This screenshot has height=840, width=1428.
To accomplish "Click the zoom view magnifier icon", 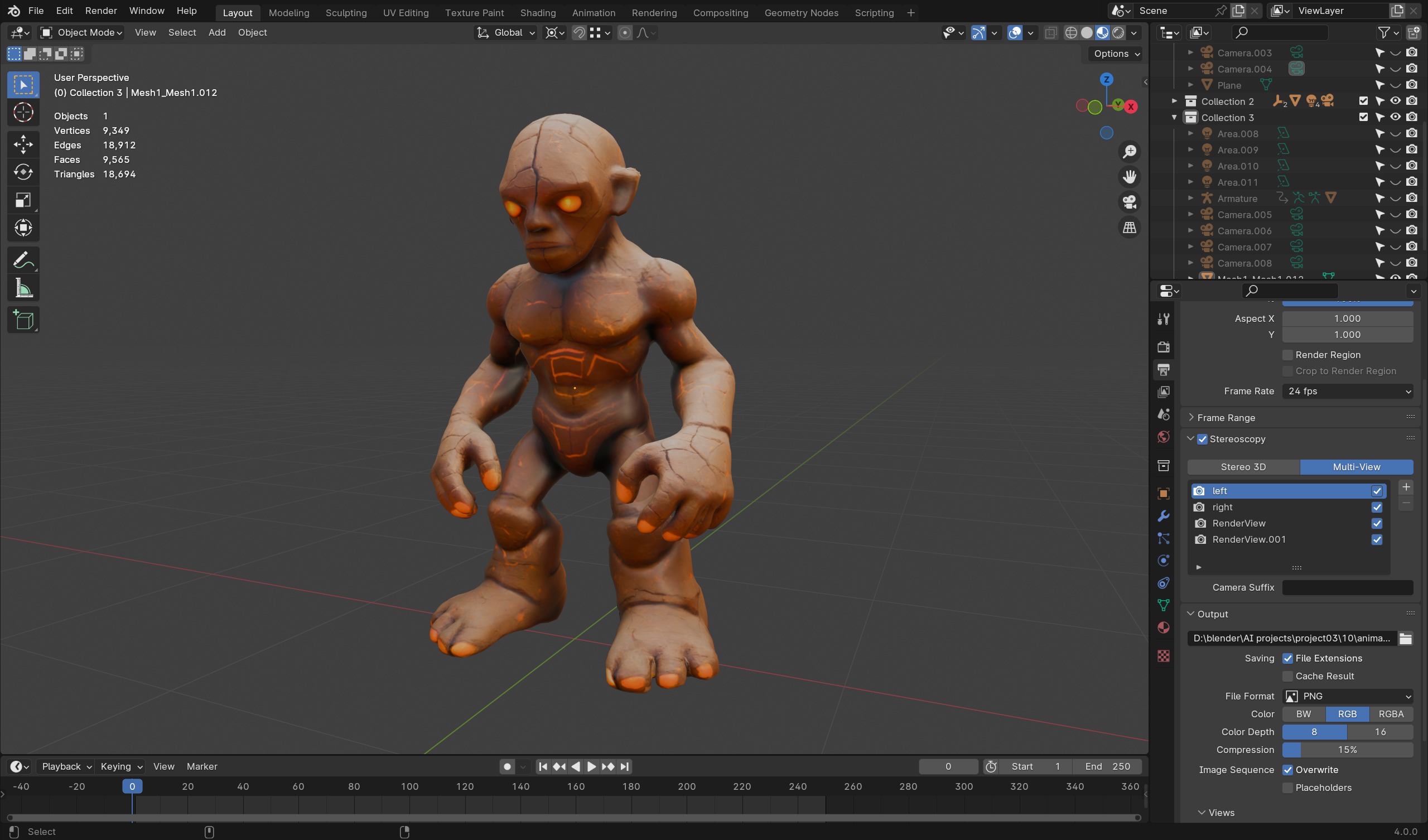I will 1130,151.
